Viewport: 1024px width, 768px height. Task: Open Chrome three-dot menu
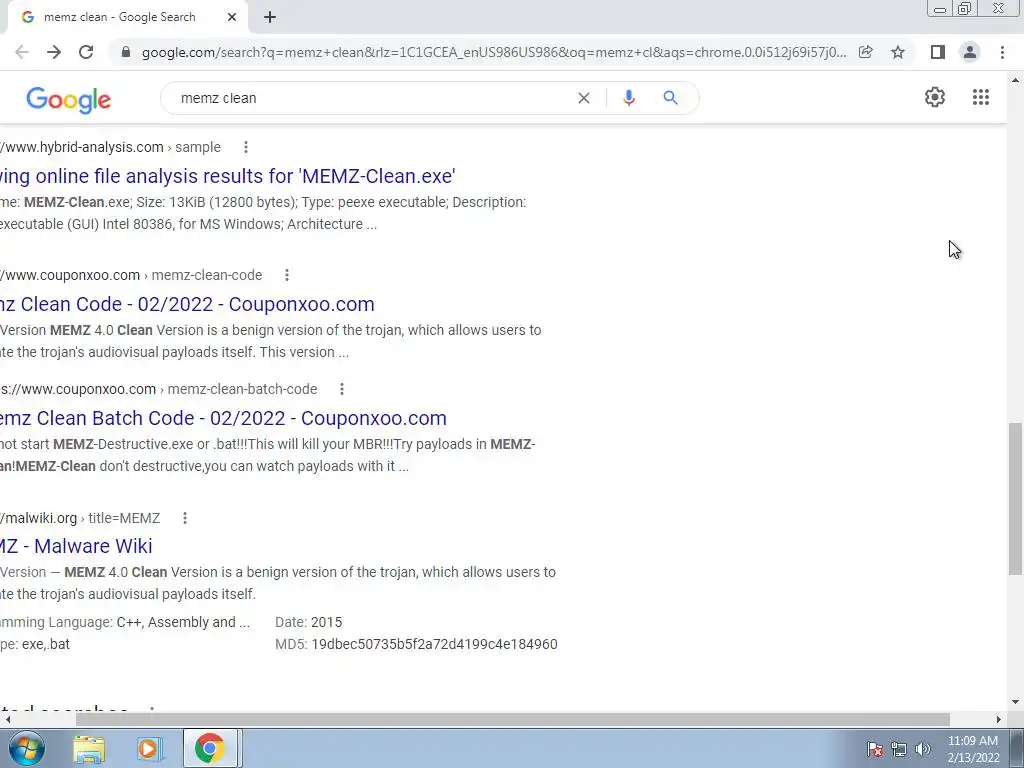pyautogui.click(x=1002, y=52)
